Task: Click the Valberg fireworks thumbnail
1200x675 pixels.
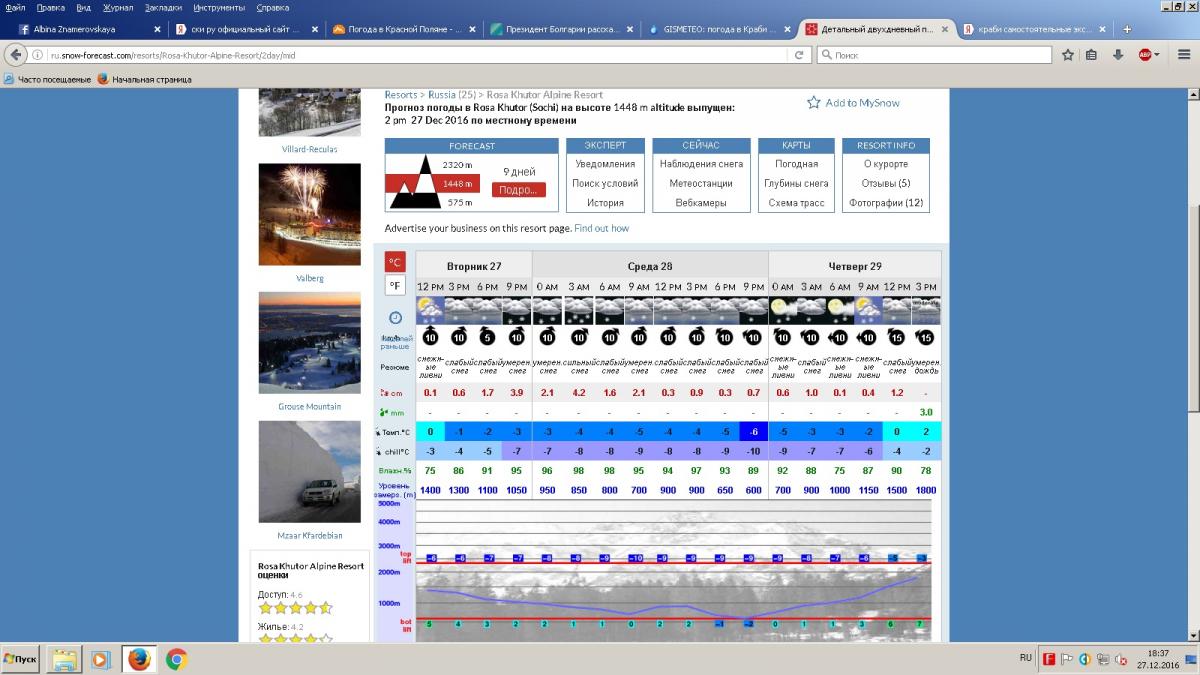Action: [x=309, y=214]
